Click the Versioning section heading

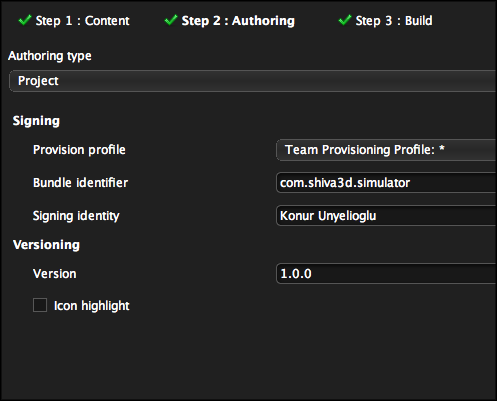pos(46,245)
